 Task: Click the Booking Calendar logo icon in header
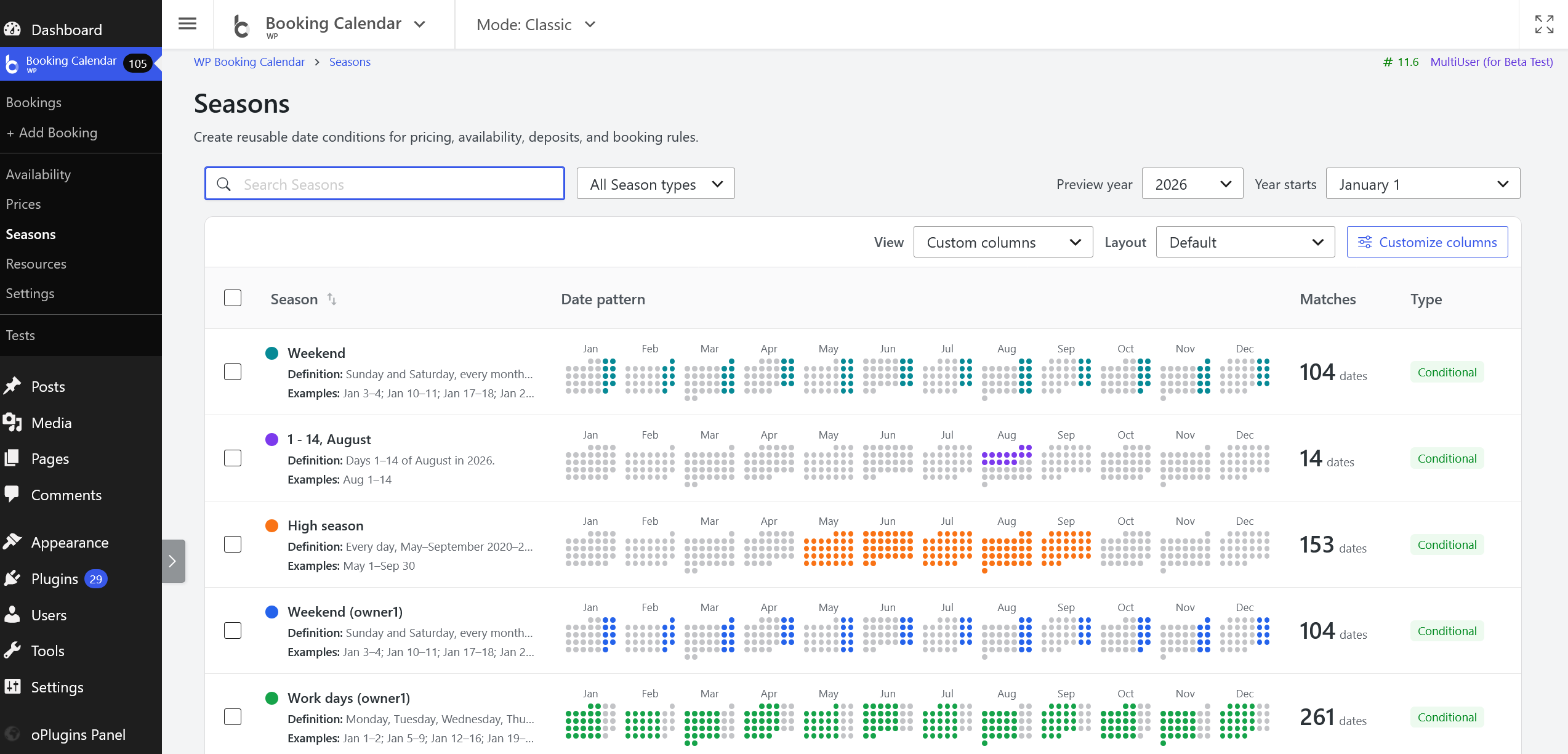(x=242, y=26)
